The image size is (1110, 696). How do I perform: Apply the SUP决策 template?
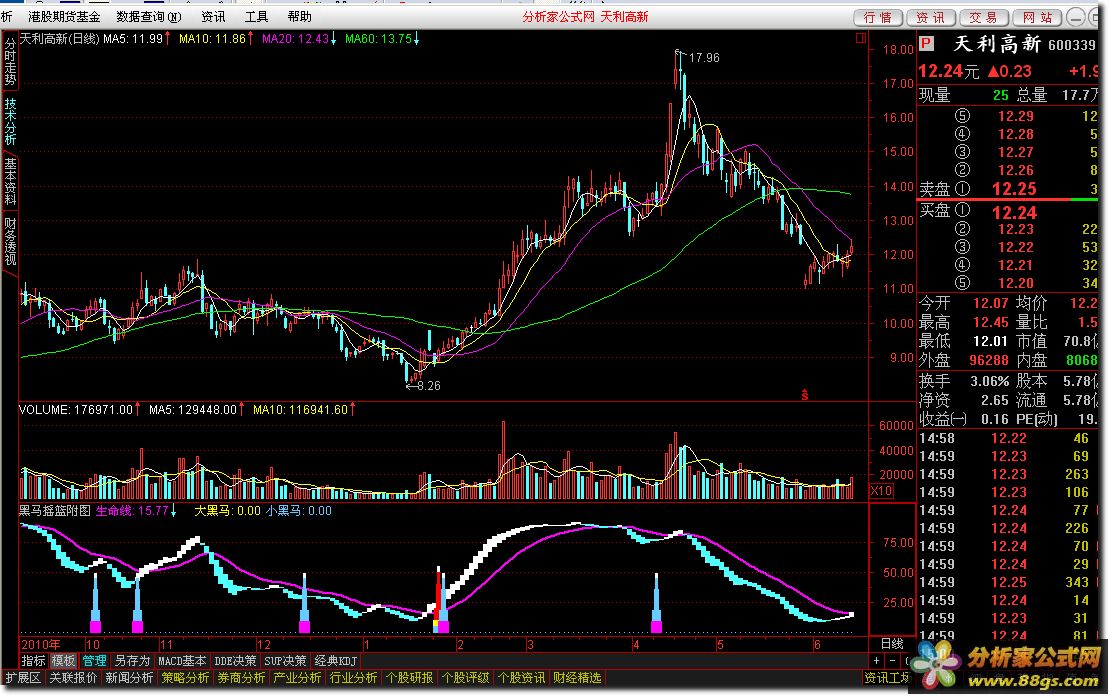click(285, 661)
